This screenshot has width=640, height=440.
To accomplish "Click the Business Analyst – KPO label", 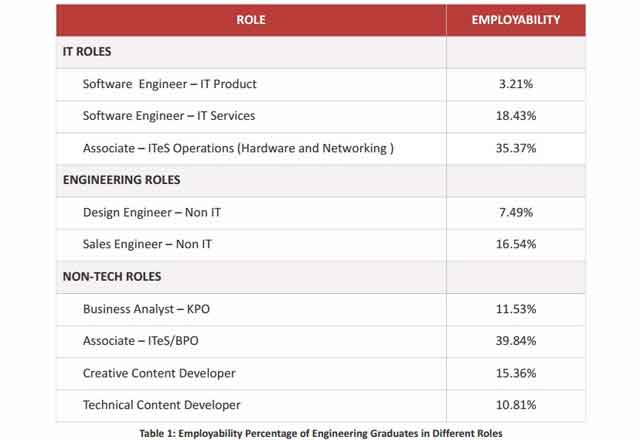I will 146,309.
